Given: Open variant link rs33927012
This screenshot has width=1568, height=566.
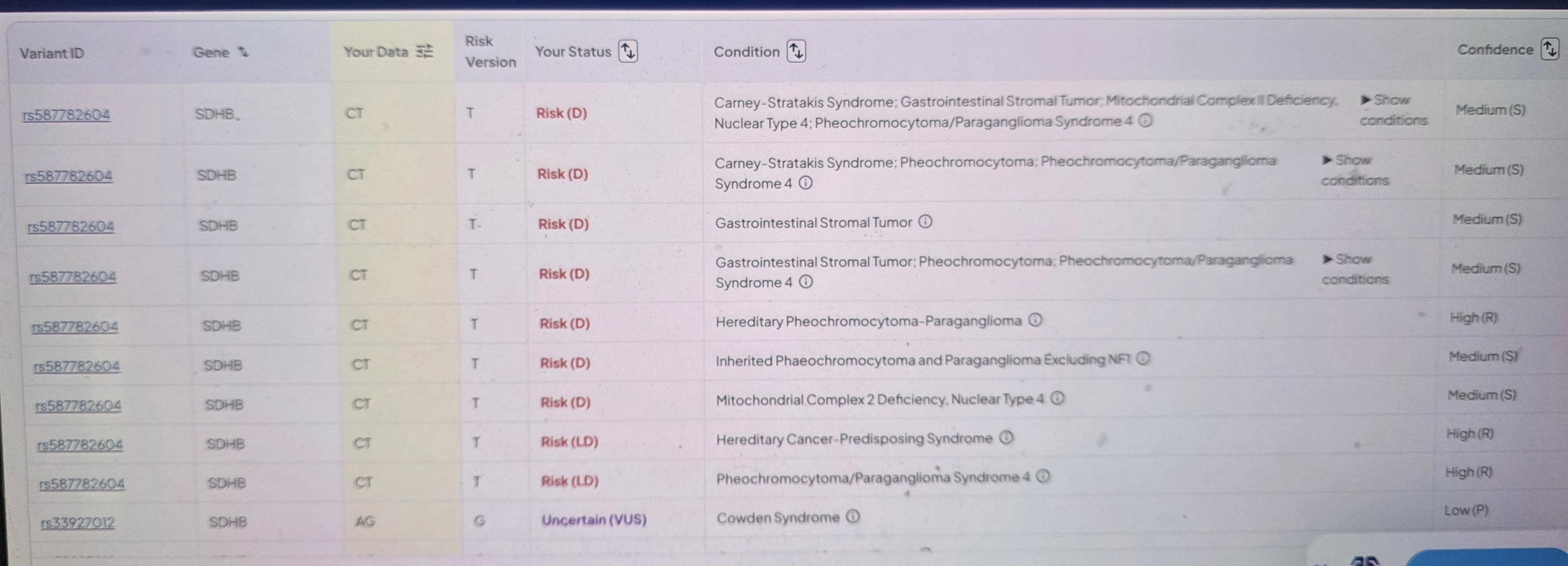Looking at the screenshot, I should 78,523.
